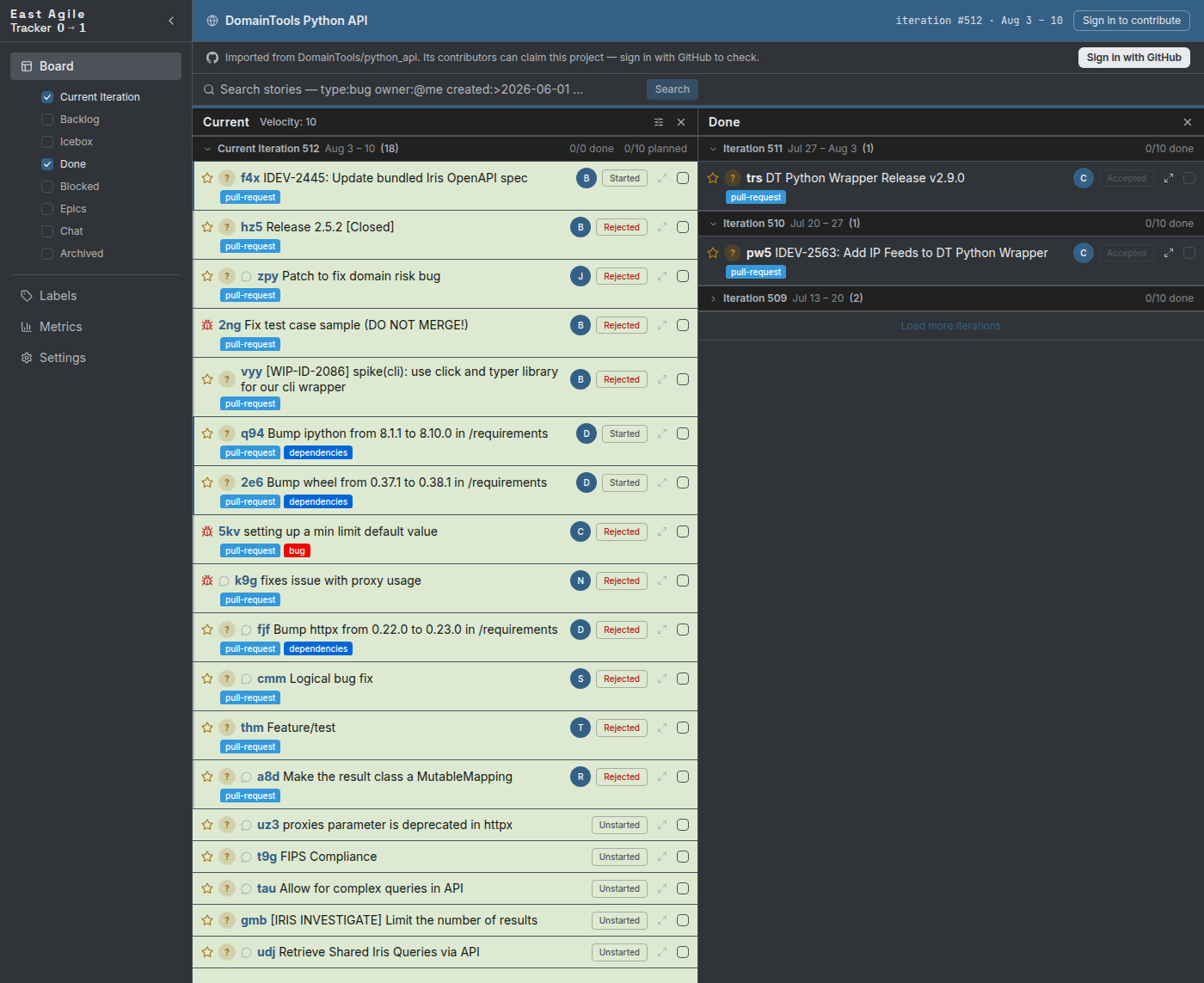
Task: Click owner avatar J on zpy story
Action: [580, 276]
